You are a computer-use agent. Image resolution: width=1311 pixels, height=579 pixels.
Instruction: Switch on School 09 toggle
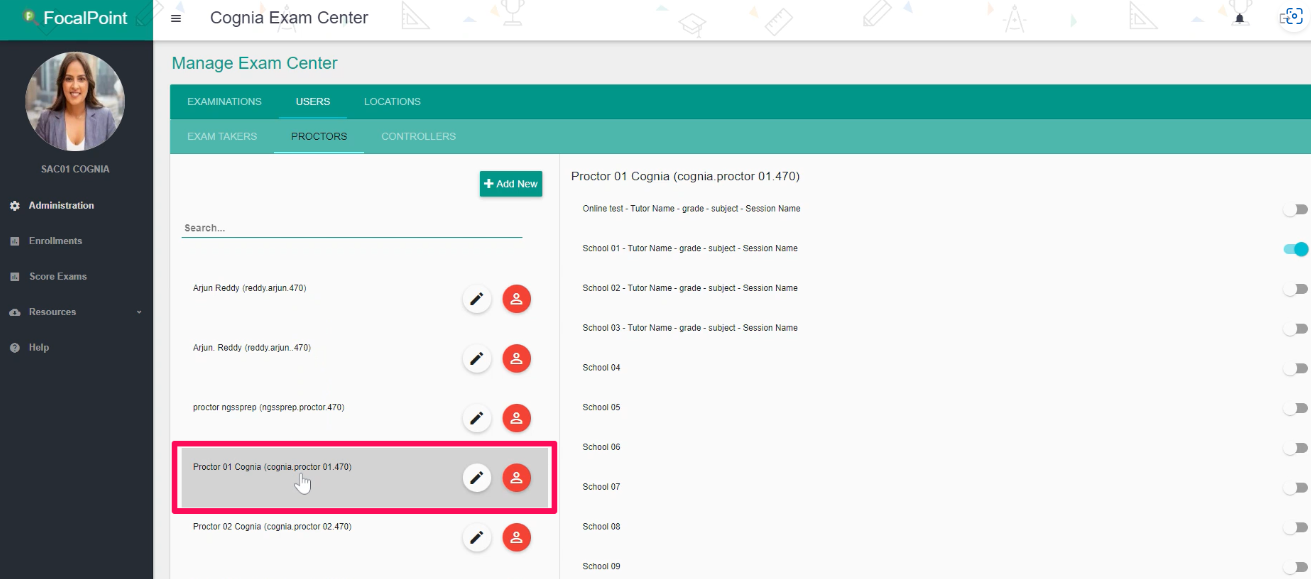point(1296,567)
